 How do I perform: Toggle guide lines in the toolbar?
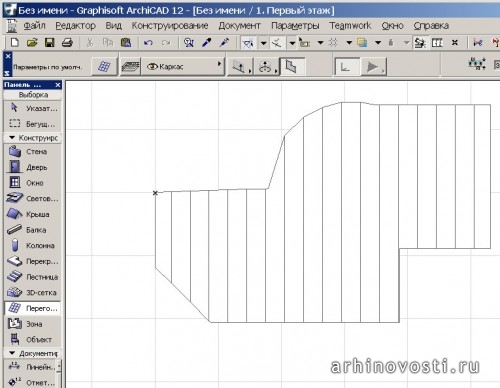tap(248, 43)
